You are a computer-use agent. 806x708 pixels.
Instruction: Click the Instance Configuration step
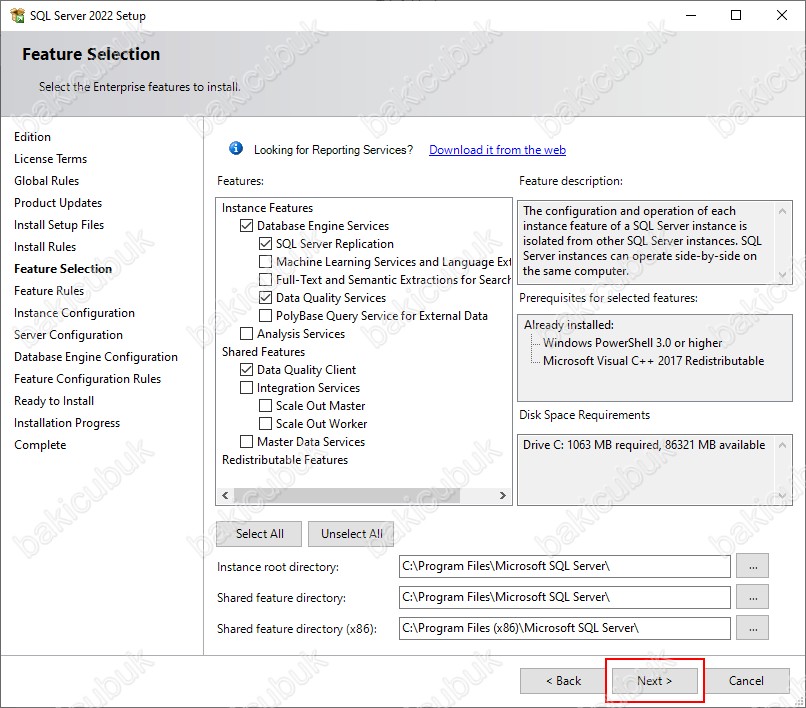click(75, 313)
